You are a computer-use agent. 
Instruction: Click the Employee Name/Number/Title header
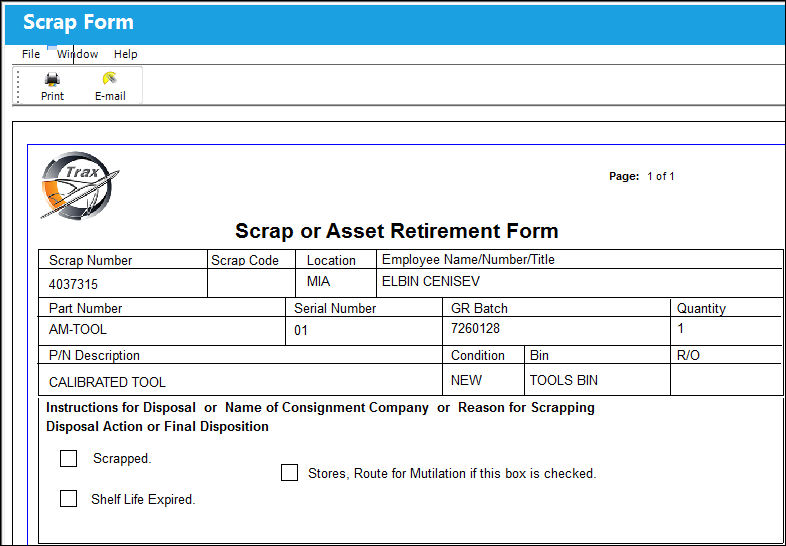[468, 259]
